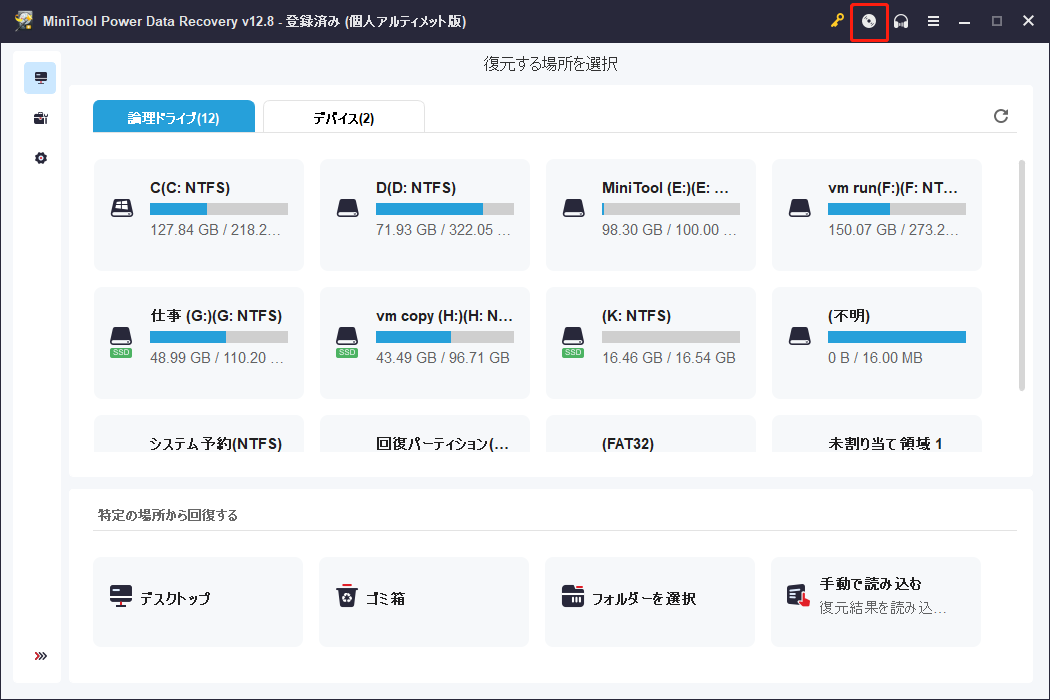This screenshot has height=700, width=1050.
Task: Click the yellow key registration icon
Action: pyautogui.click(x=837, y=21)
